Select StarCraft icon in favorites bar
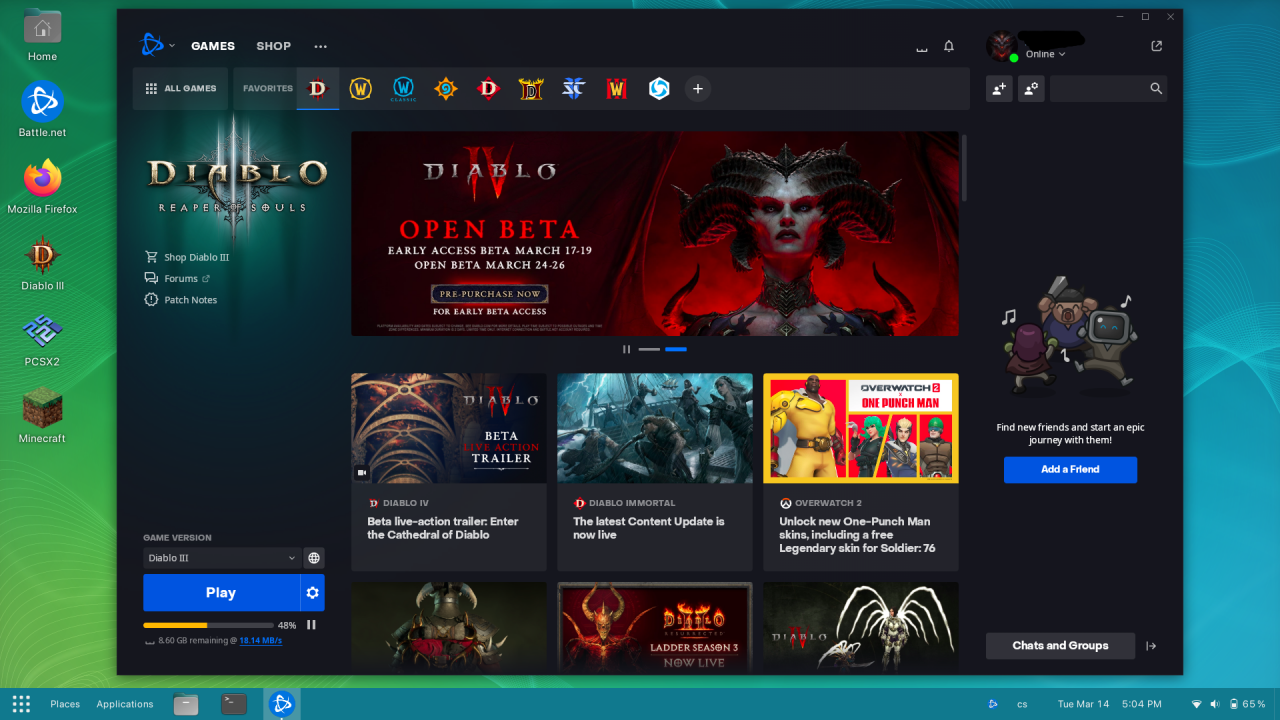 click(573, 89)
